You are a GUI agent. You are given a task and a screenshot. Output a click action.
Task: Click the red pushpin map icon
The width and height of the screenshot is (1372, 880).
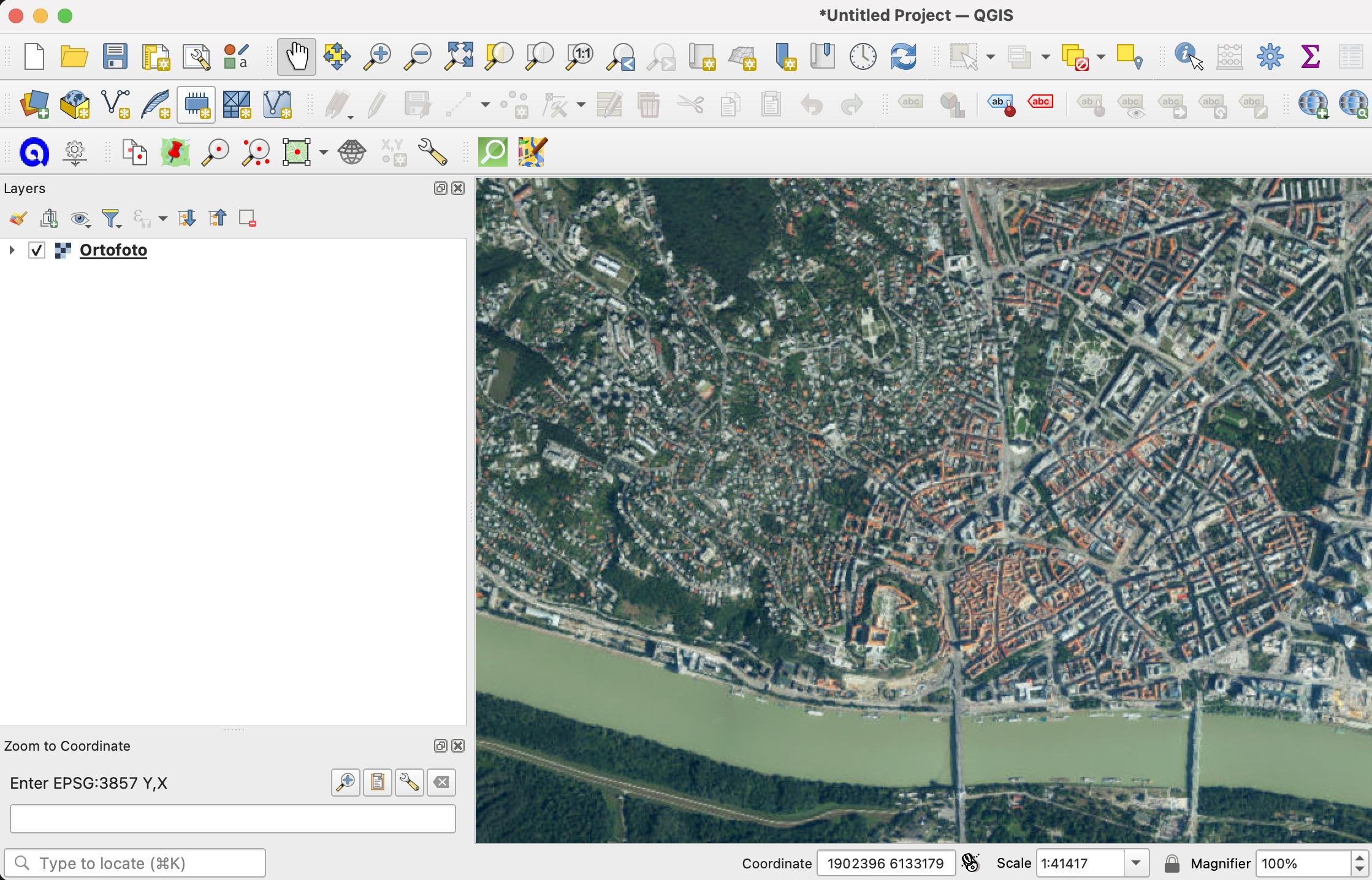pos(175,152)
